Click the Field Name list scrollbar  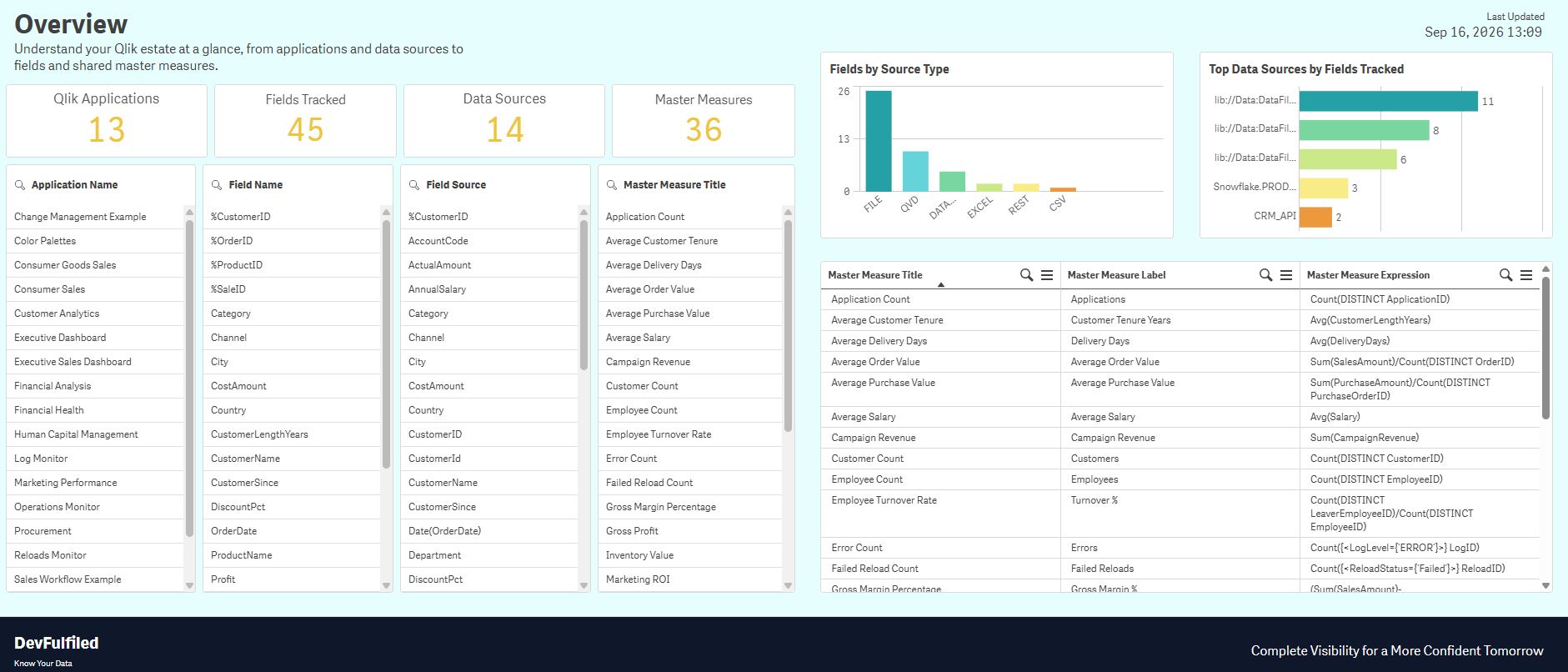tap(386, 344)
